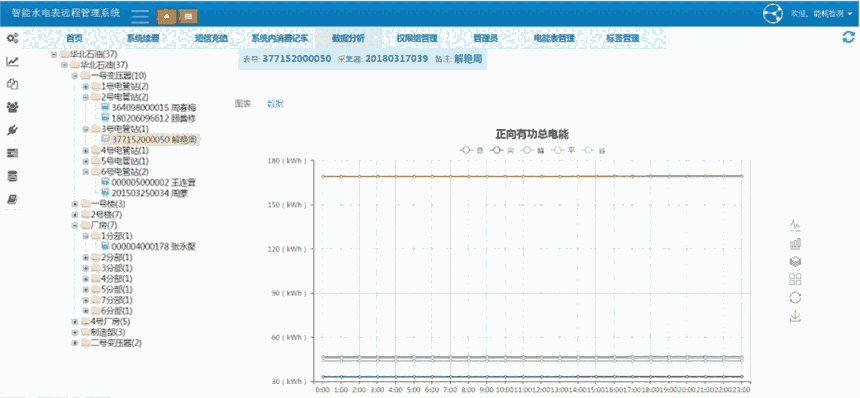Click the 图表 link above the chart
The width and height of the screenshot is (860, 398).
pos(243,104)
